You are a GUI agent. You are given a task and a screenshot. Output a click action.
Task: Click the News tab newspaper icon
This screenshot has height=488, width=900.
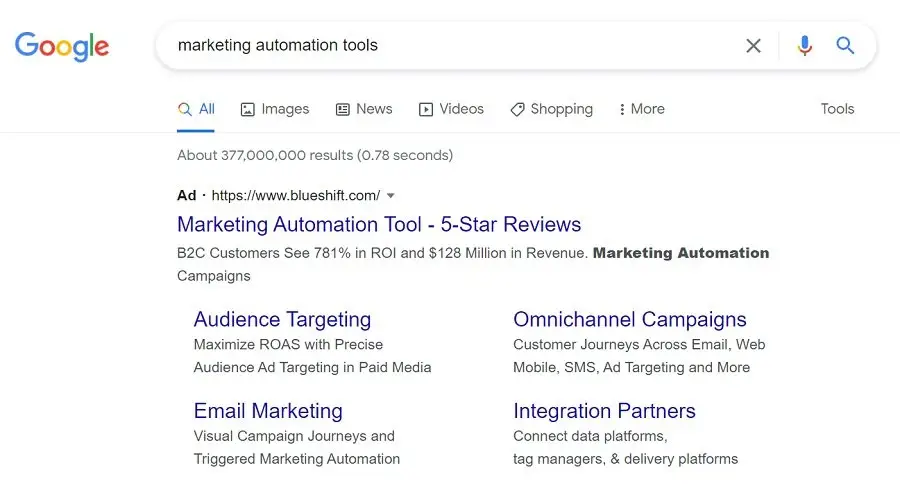(343, 110)
